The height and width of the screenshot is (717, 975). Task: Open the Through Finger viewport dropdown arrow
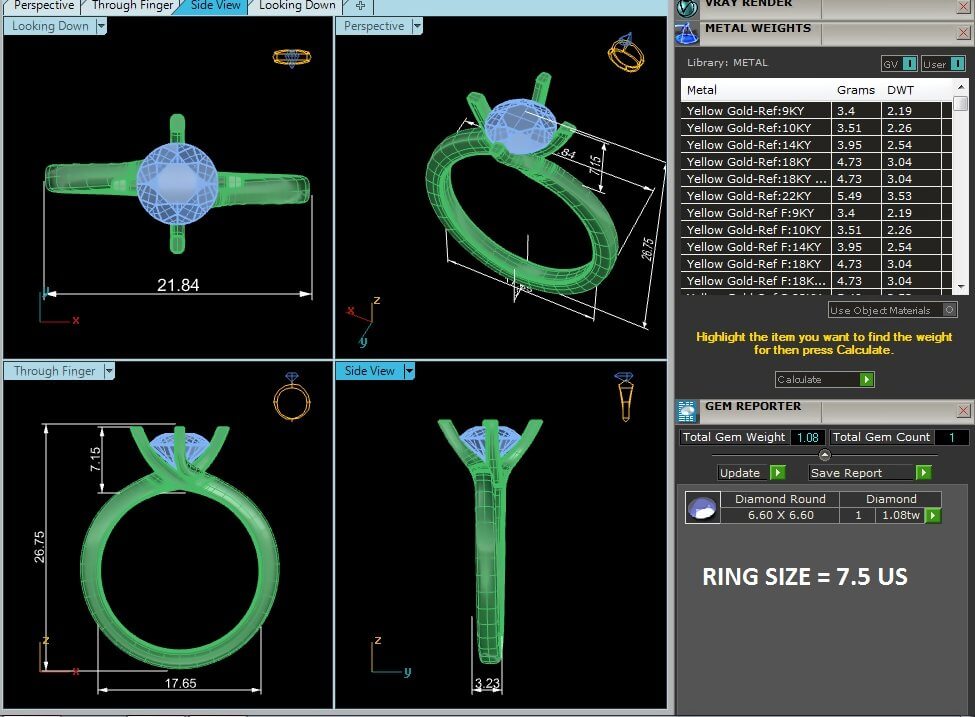coord(109,371)
